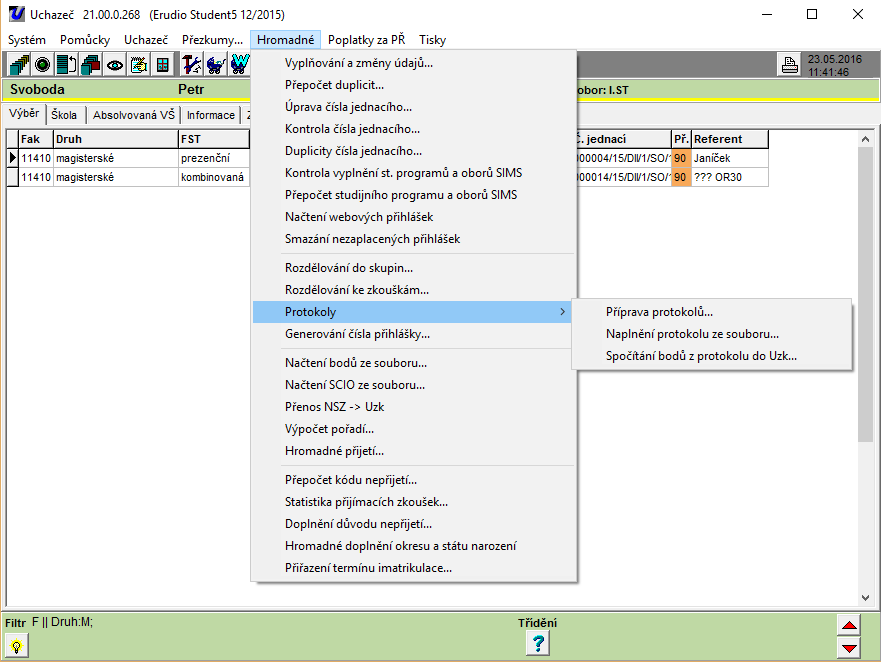Click the printer icon near the date
Image resolution: width=881 pixels, height=662 pixels.
[790, 66]
